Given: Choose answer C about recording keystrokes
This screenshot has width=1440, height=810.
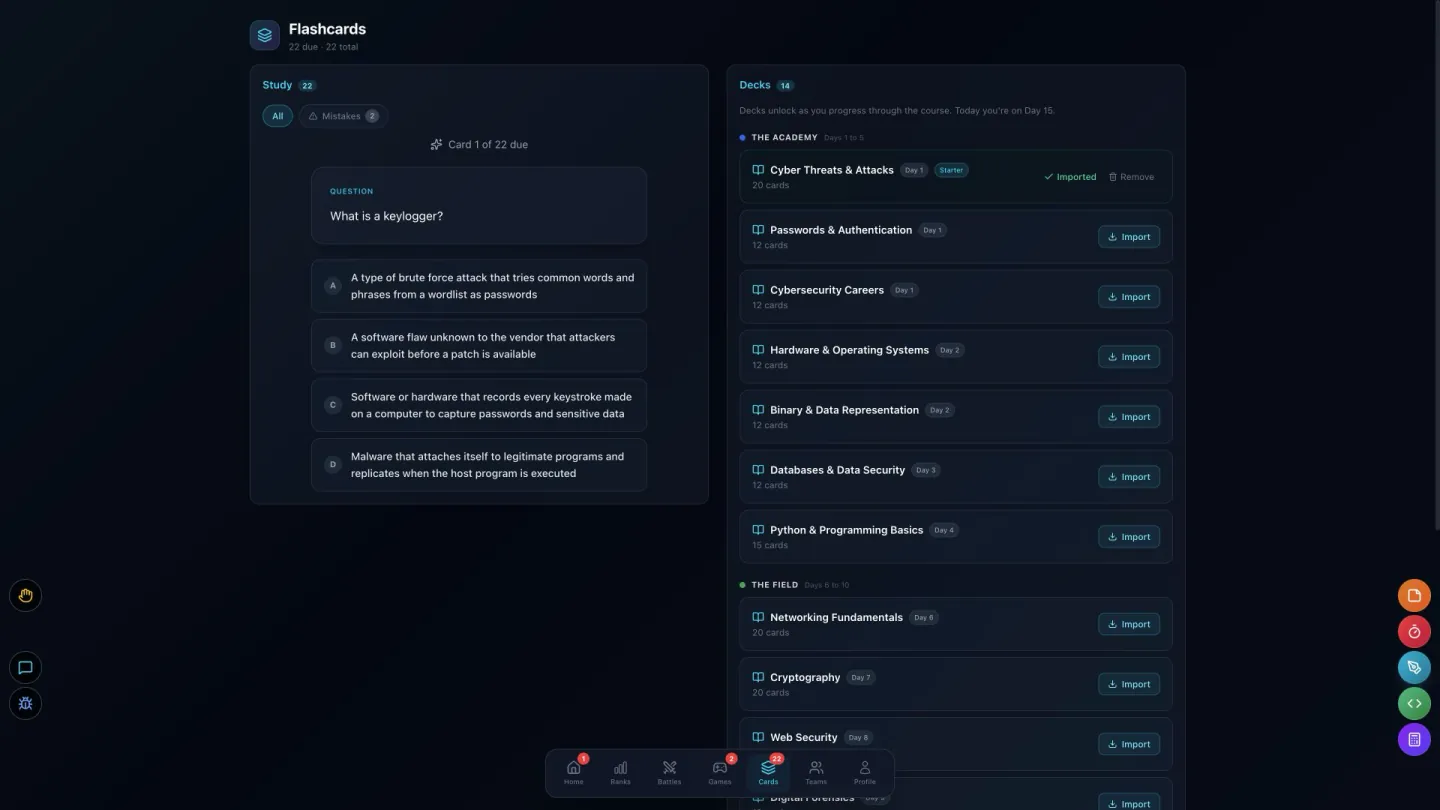Looking at the screenshot, I should pyautogui.click(x=479, y=405).
